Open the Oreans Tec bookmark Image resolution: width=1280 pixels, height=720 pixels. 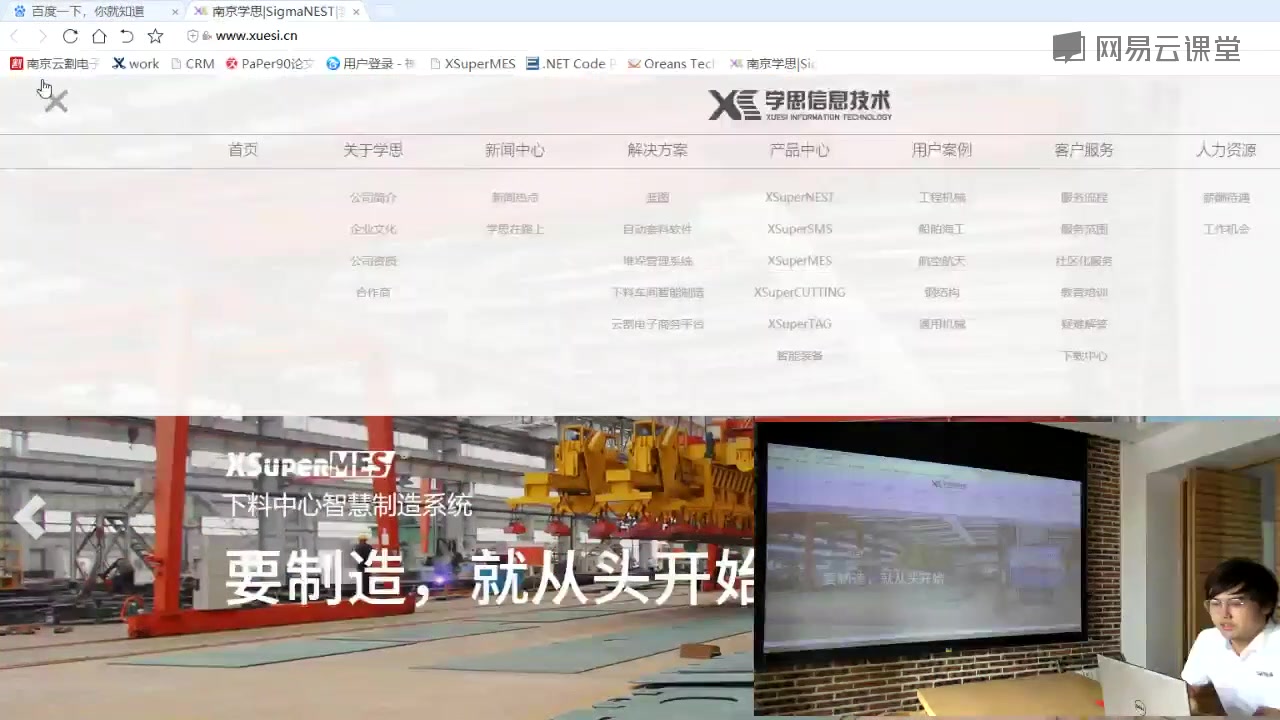671,63
